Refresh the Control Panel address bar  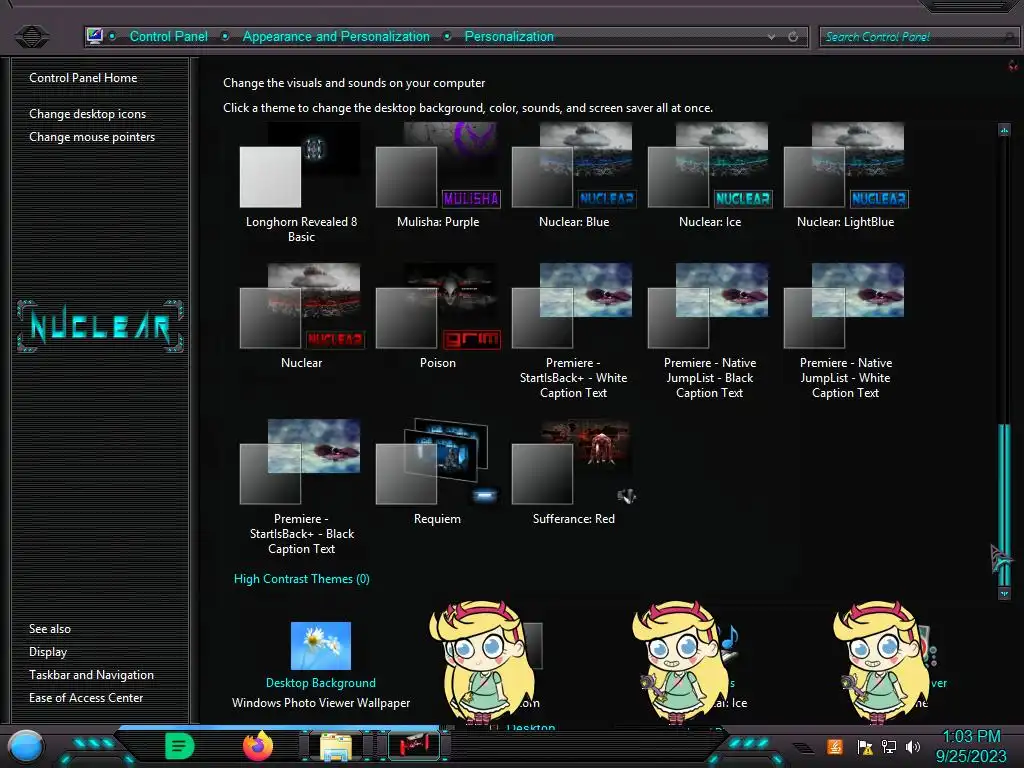[793, 37]
